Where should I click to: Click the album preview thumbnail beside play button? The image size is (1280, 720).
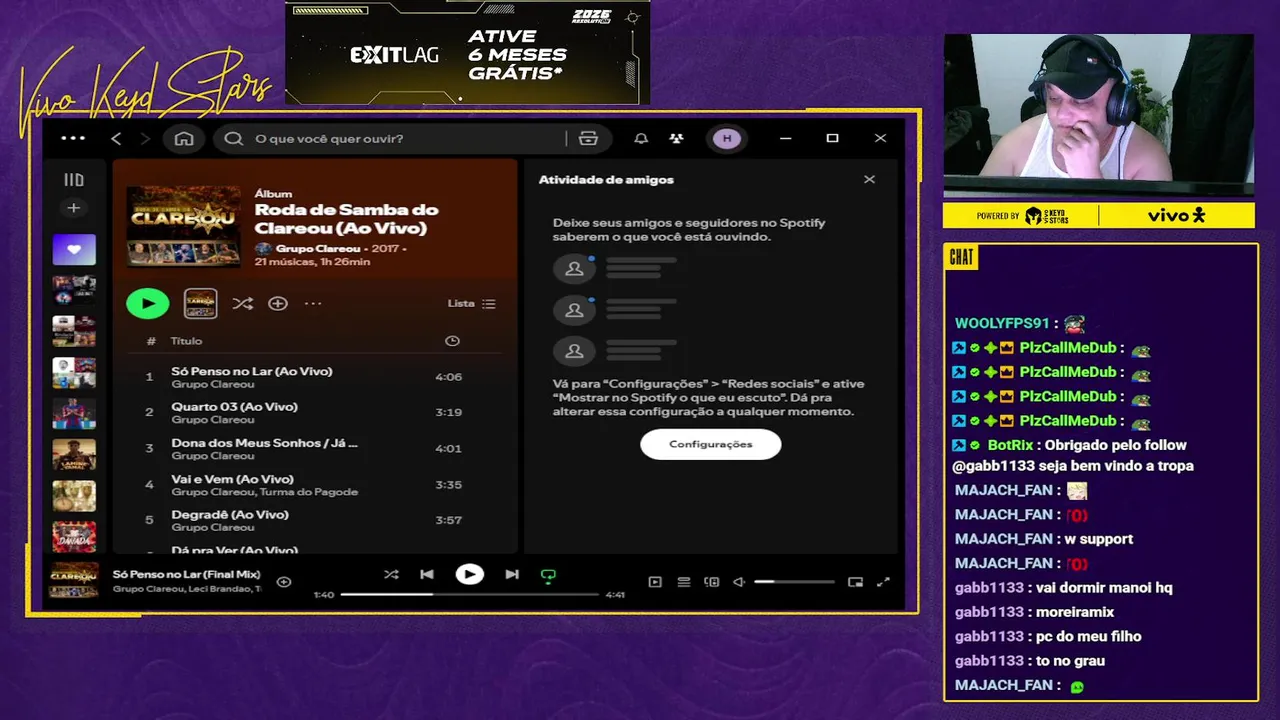coord(200,303)
